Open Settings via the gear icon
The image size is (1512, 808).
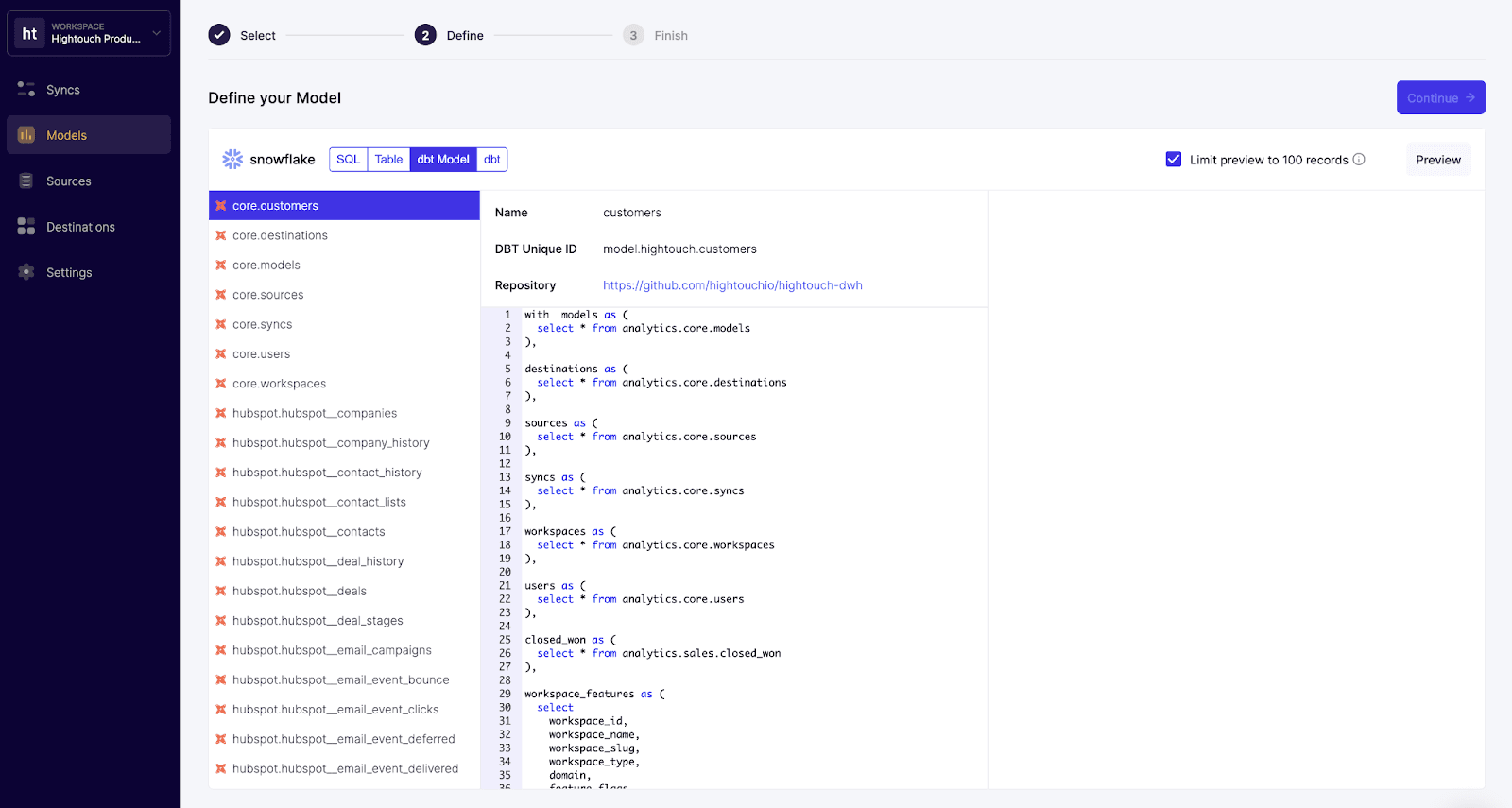(x=26, y=272)
